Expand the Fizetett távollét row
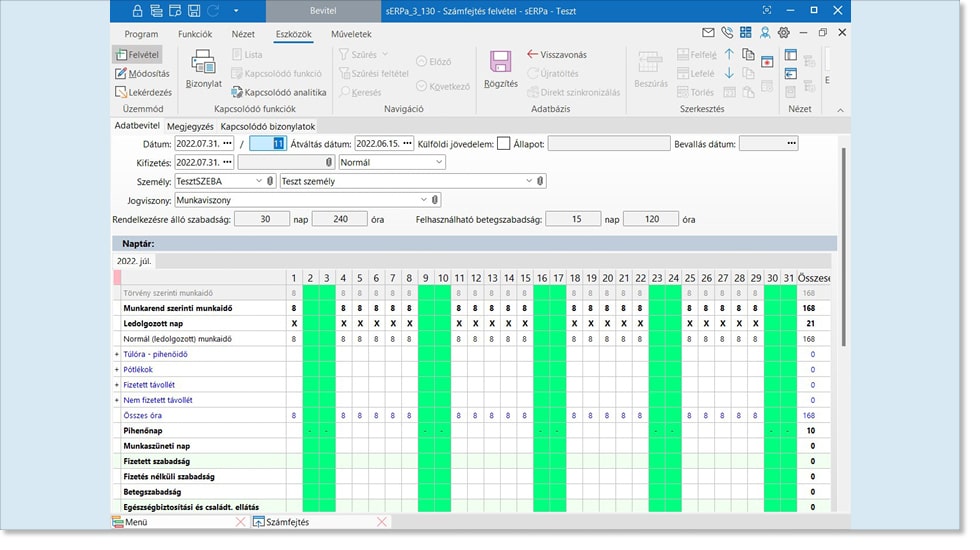Viewport: 980px width, 550px height. point(118,384)
